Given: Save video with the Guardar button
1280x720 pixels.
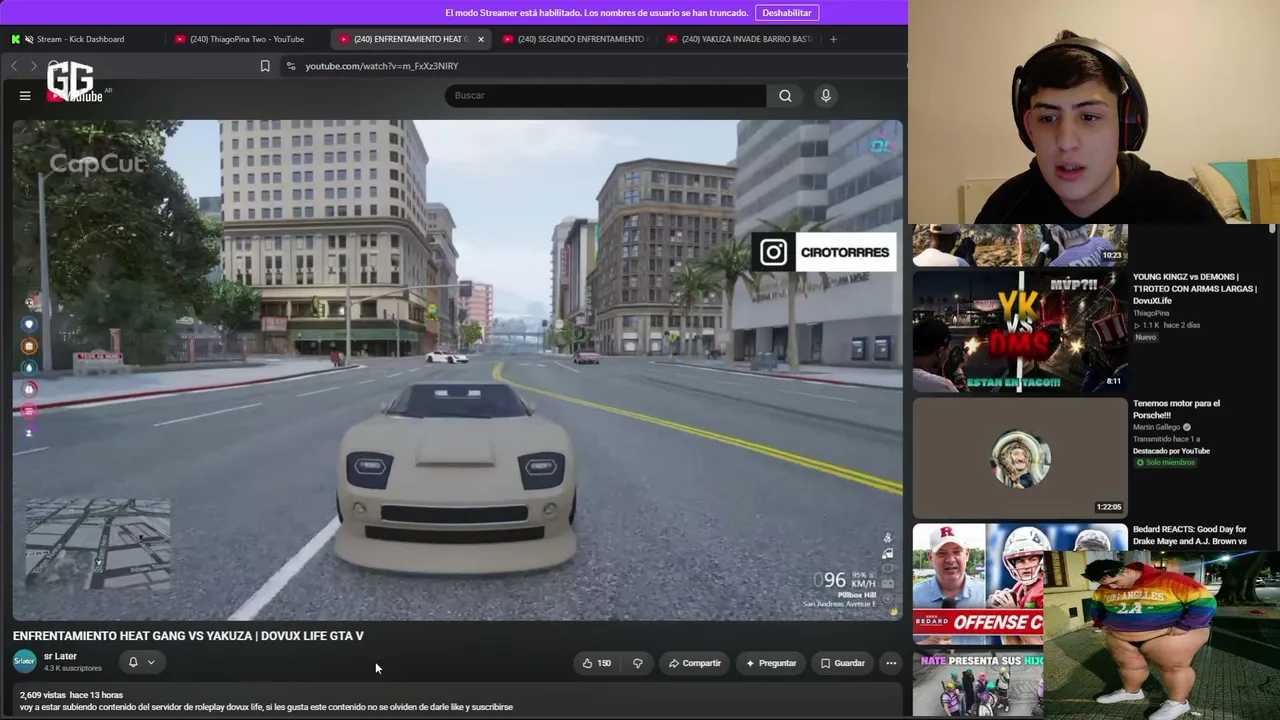Looking at the screenshot, I should point(843,663).
